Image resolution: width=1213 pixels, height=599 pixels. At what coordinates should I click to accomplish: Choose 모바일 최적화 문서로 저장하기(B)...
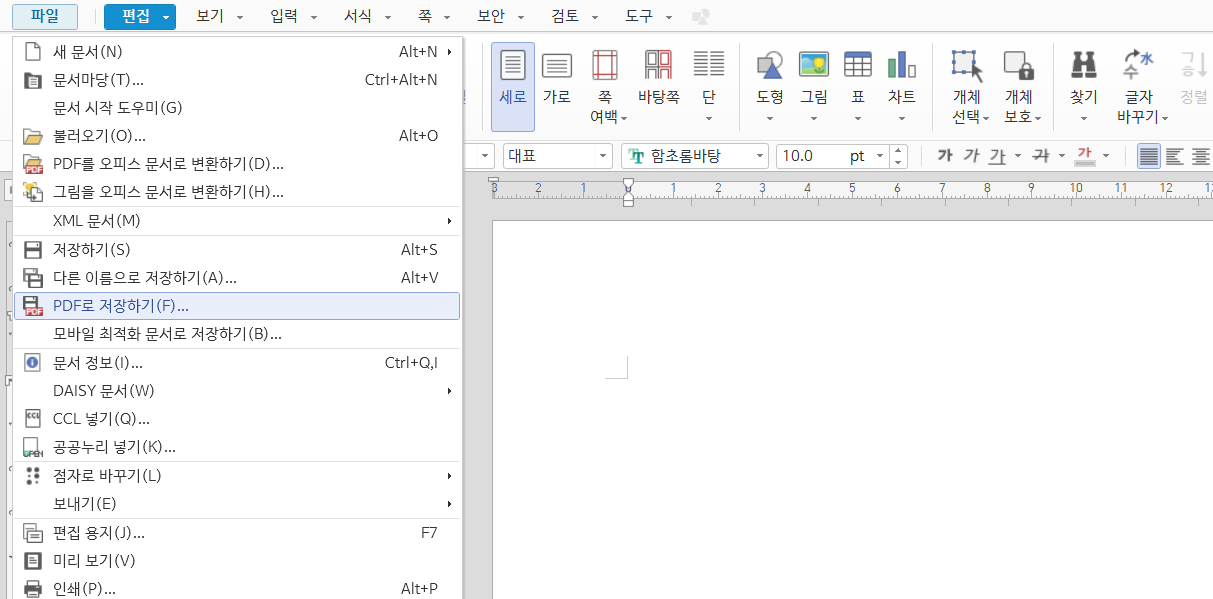237,334
